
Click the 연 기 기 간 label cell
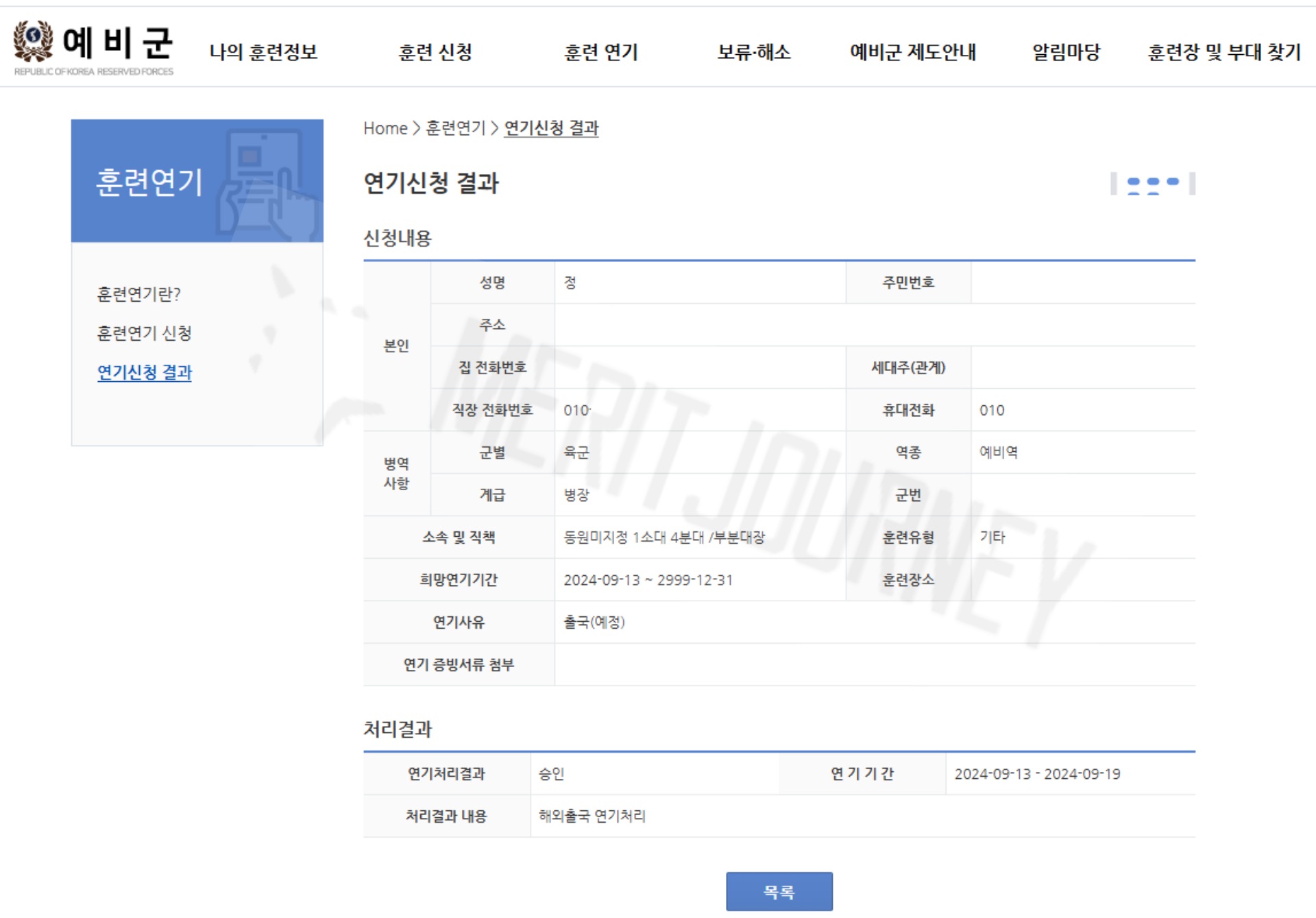[862, 774]
